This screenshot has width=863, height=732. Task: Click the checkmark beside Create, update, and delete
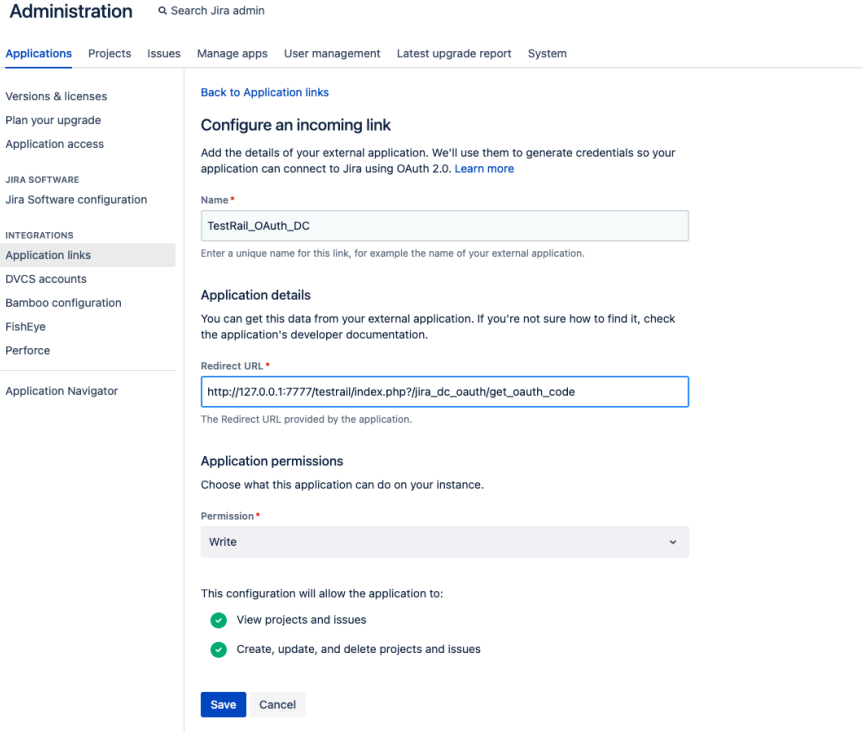[x=218, y=649]
